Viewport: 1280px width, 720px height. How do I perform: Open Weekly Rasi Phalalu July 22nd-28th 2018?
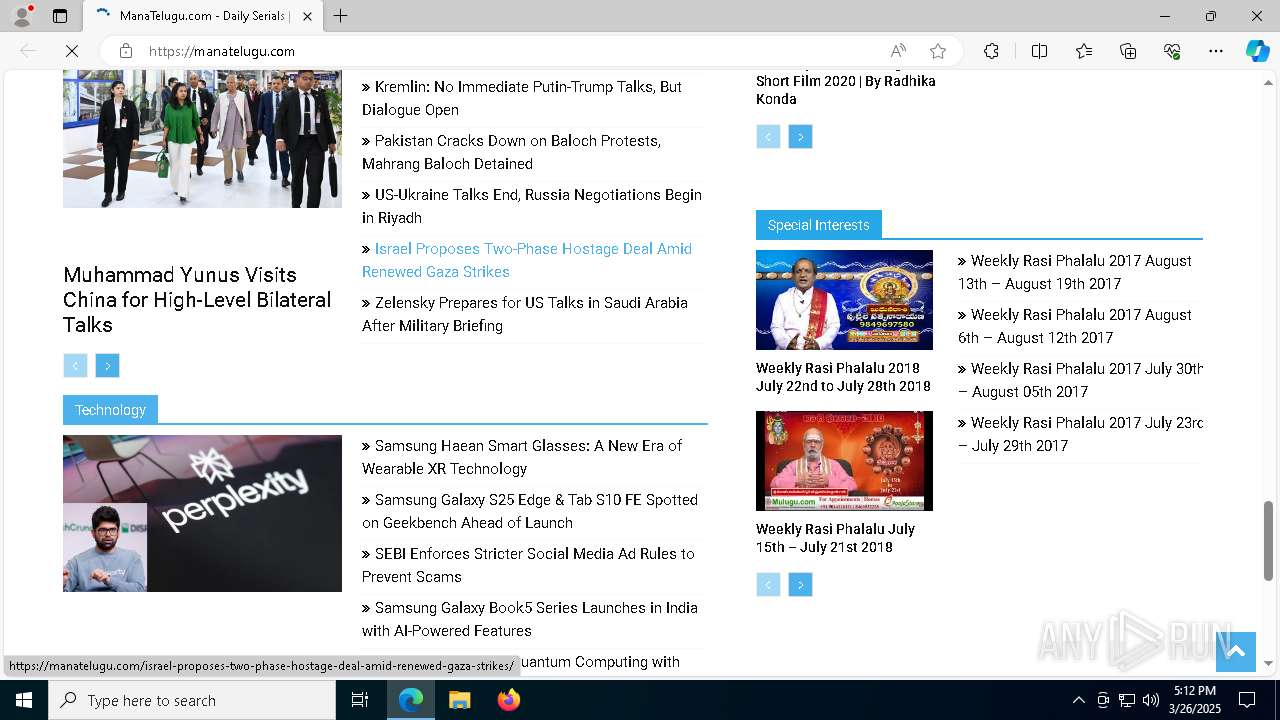click(x=843, y=377)
